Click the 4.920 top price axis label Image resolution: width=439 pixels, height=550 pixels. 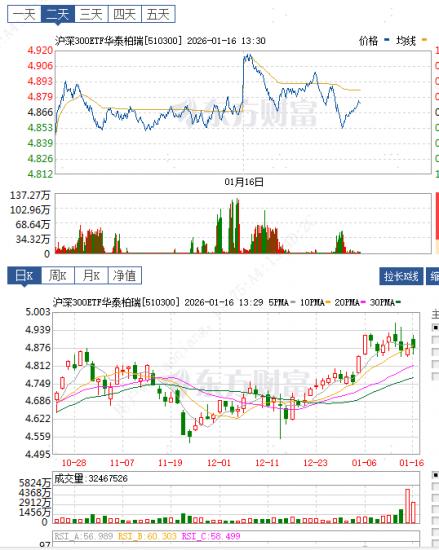(x=40, y=51)
